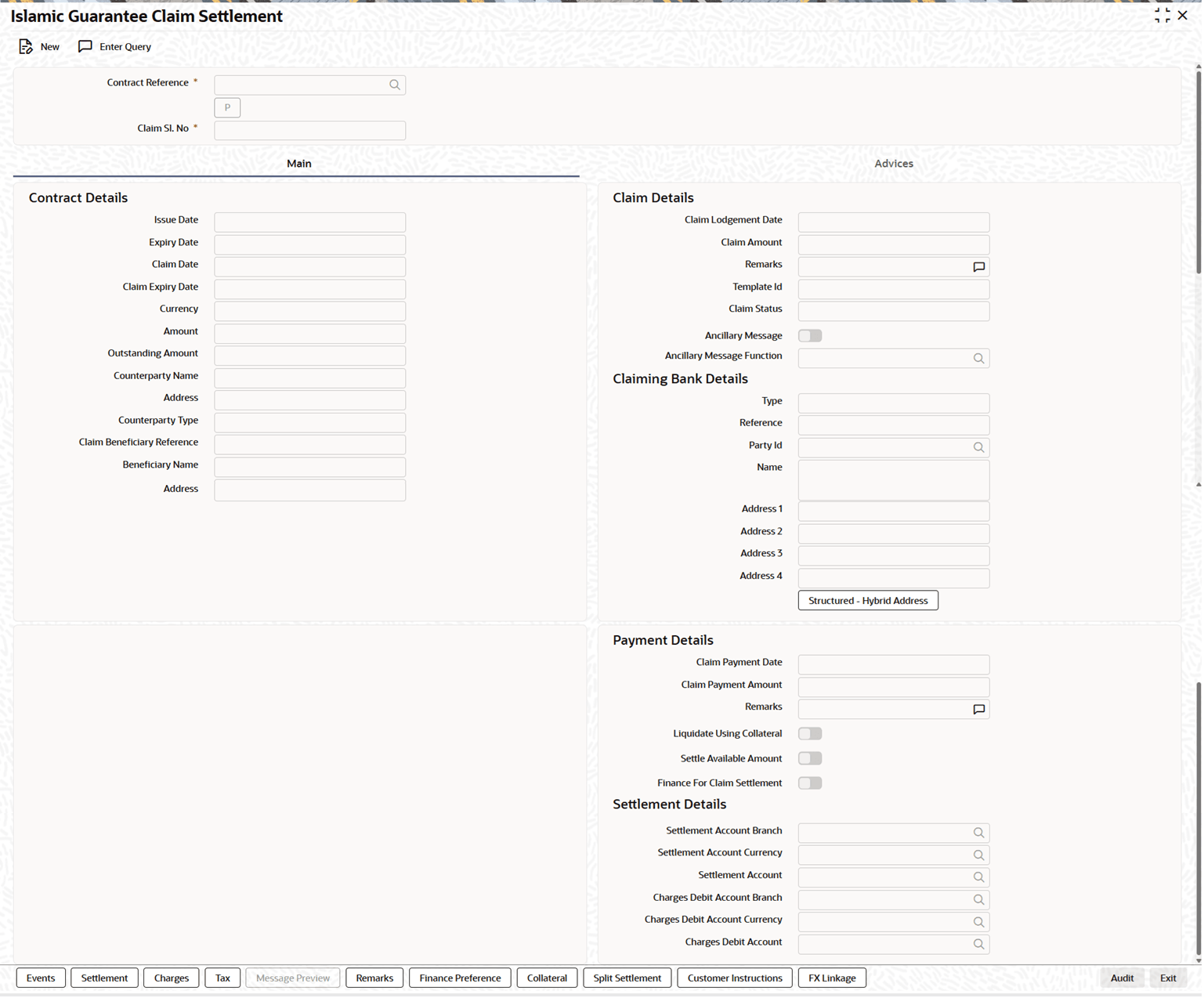Focus the Claiming Bank Type field

pyautogui.click(x=894, y=403)
